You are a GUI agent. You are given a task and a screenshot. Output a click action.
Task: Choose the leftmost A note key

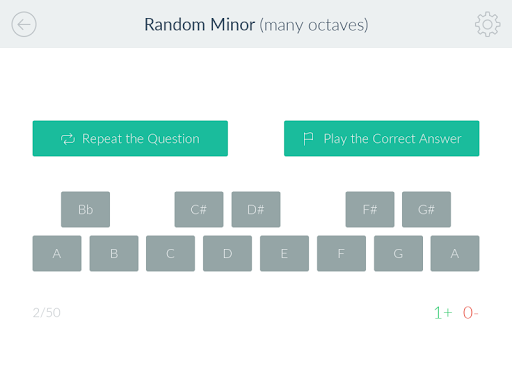click(57, 253)
